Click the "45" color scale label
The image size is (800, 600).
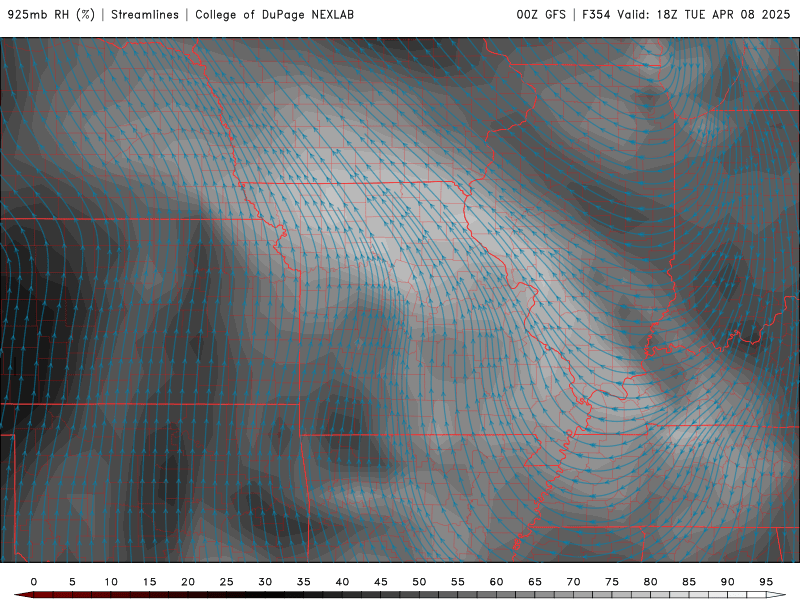[381, 582]
